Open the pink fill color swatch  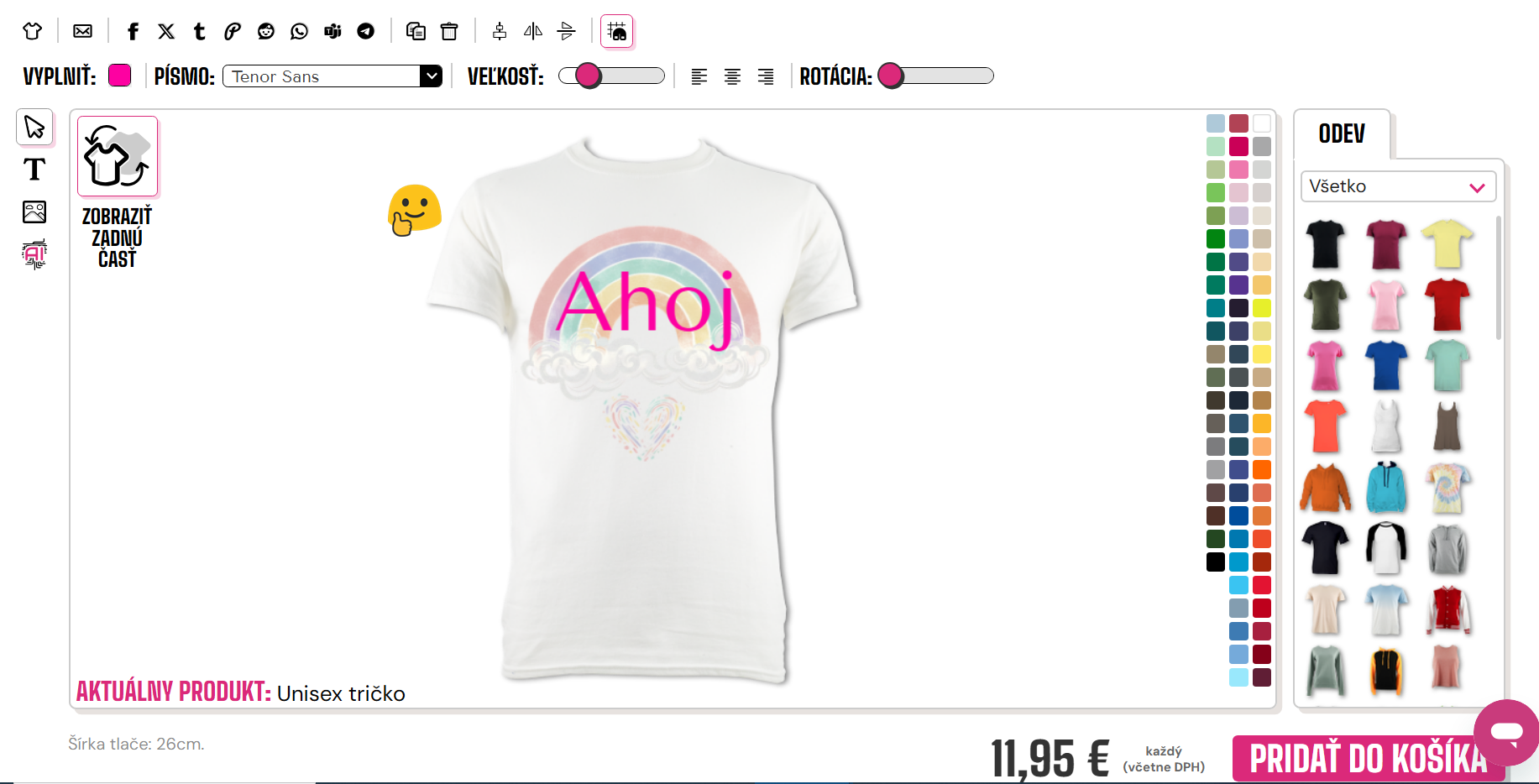pyautogui.click(x=120, y=76)
